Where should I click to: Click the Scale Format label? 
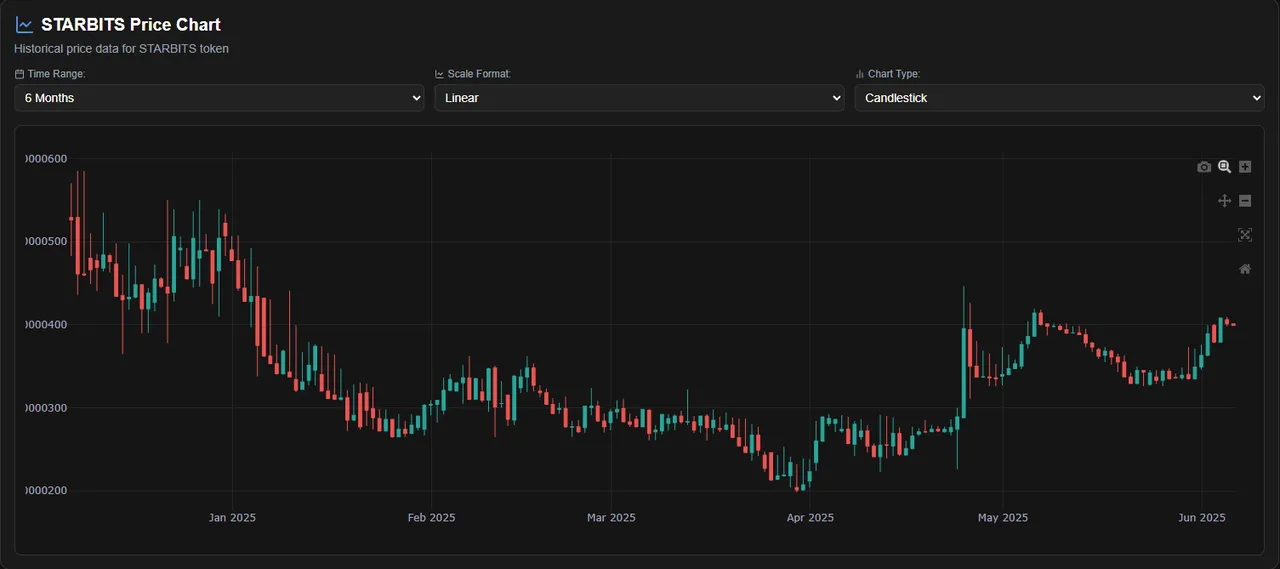[x=479, y=74]
